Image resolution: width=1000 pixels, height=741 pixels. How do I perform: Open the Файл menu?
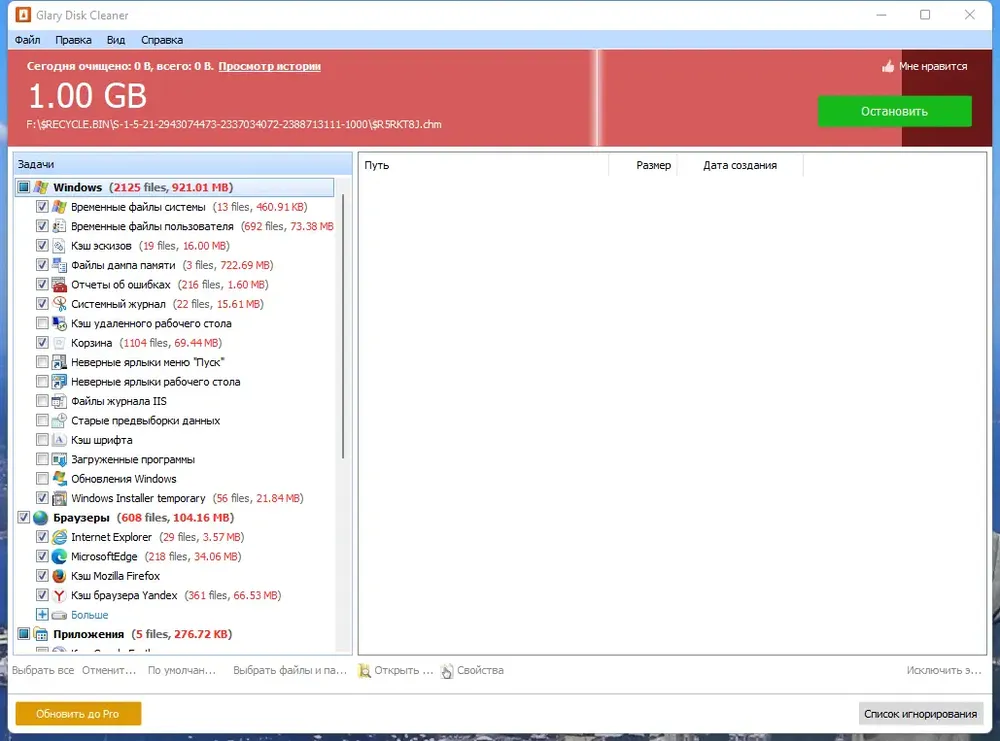(x=27, y=40)
